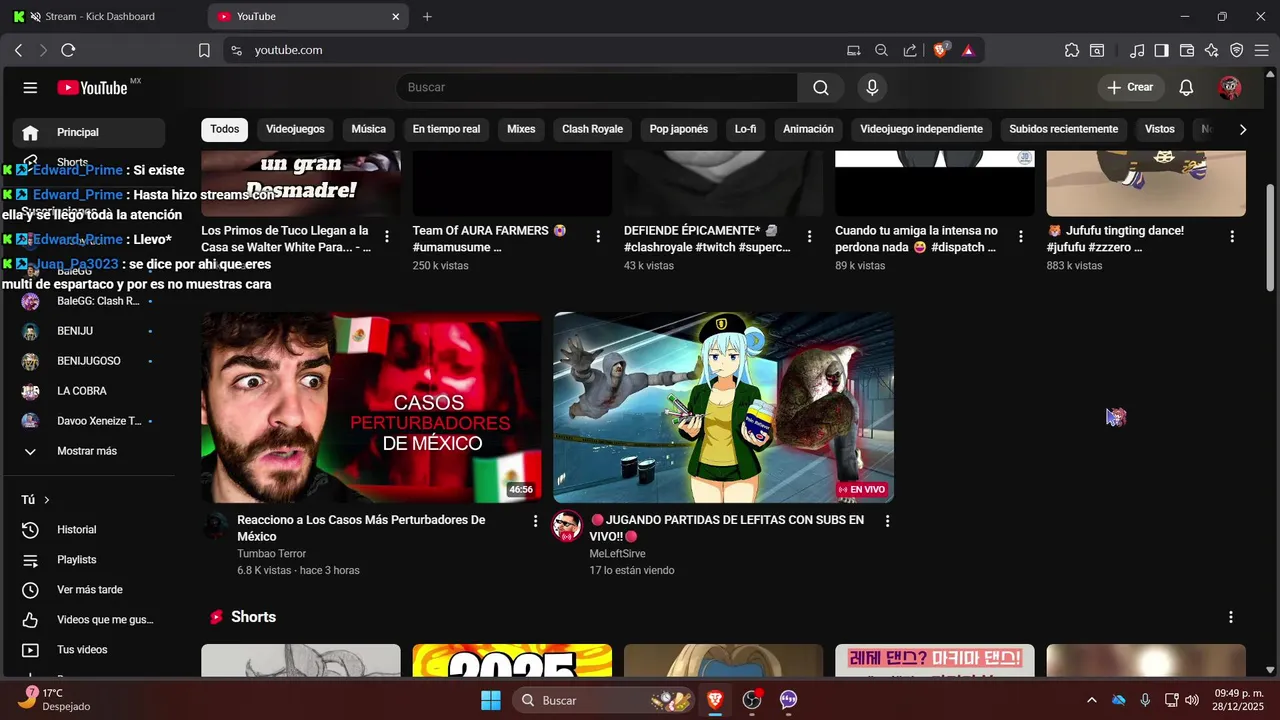The width and height of the screenshot is (1280, 720).
Task: Open the notifications bell
Action: (x=1186, y=88)
